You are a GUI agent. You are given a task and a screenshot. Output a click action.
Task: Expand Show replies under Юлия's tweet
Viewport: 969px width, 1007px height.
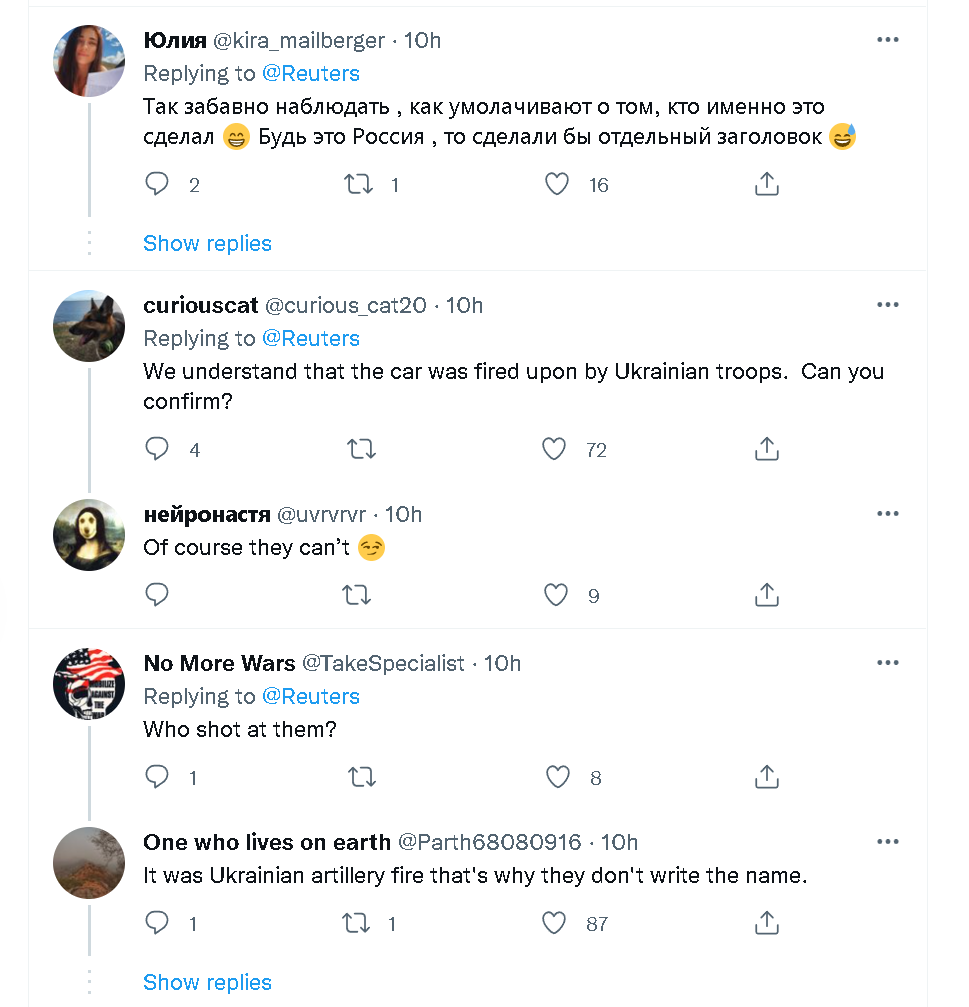(207, 243)
